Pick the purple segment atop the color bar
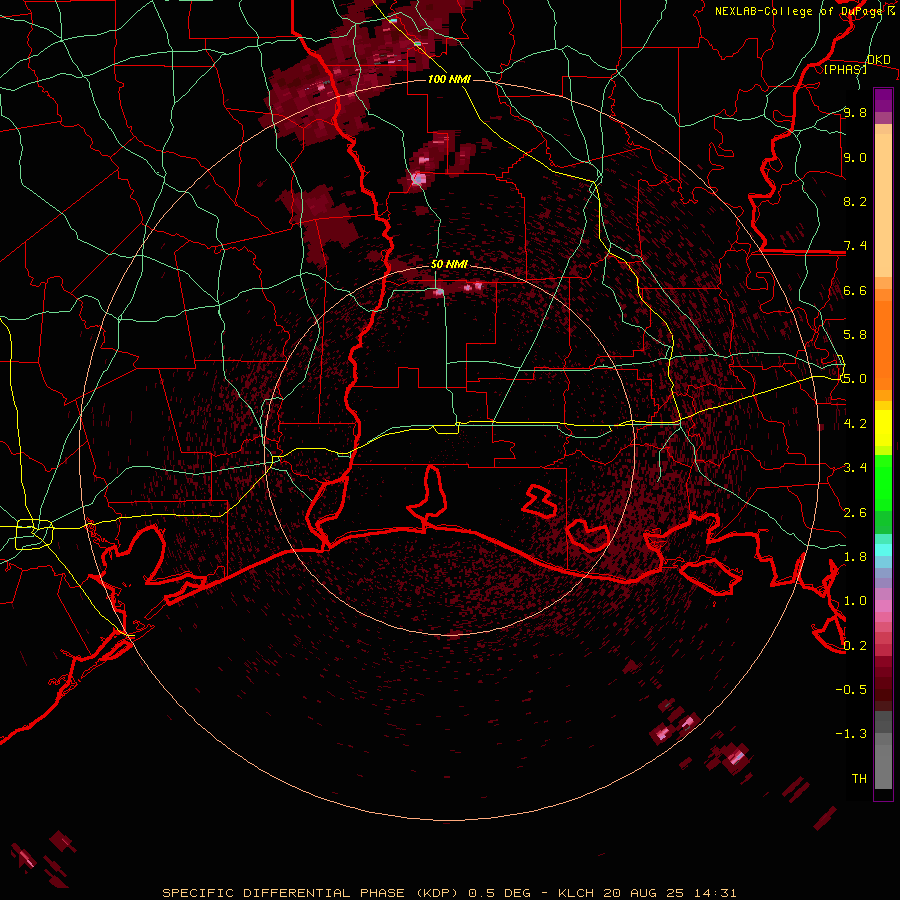 [883, 100]
